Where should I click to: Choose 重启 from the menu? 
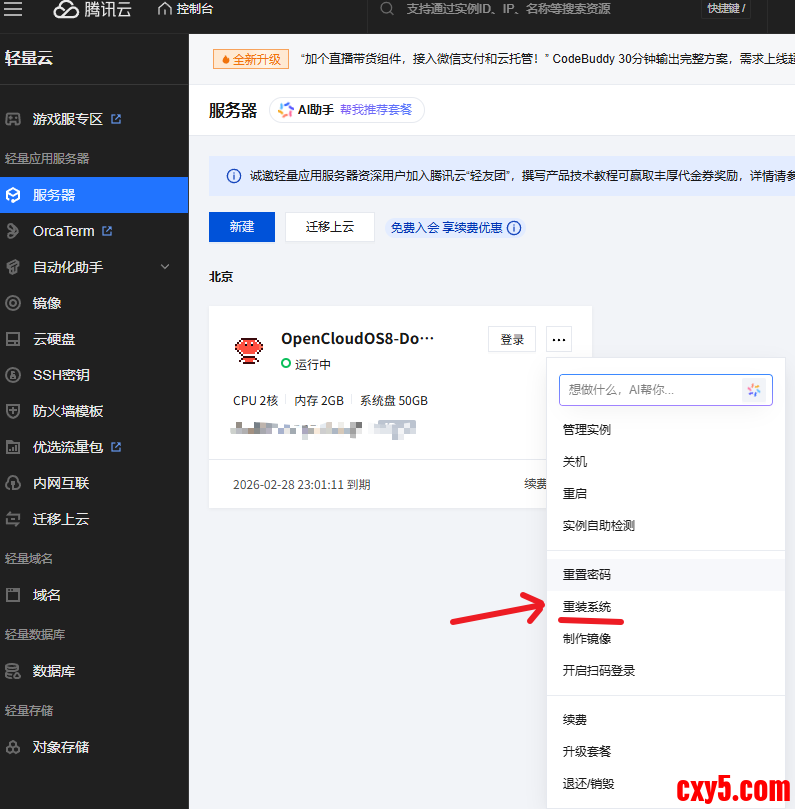(x=666, y=493)
